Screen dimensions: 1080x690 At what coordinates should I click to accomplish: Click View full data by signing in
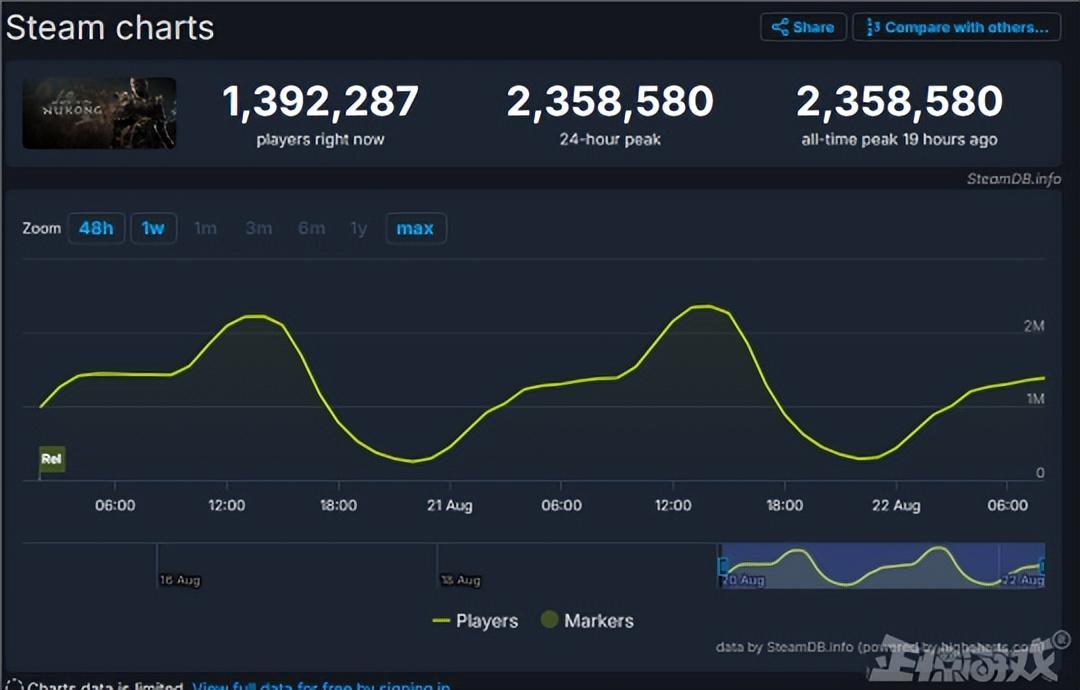pyautogui.click(x=320, y=686)
